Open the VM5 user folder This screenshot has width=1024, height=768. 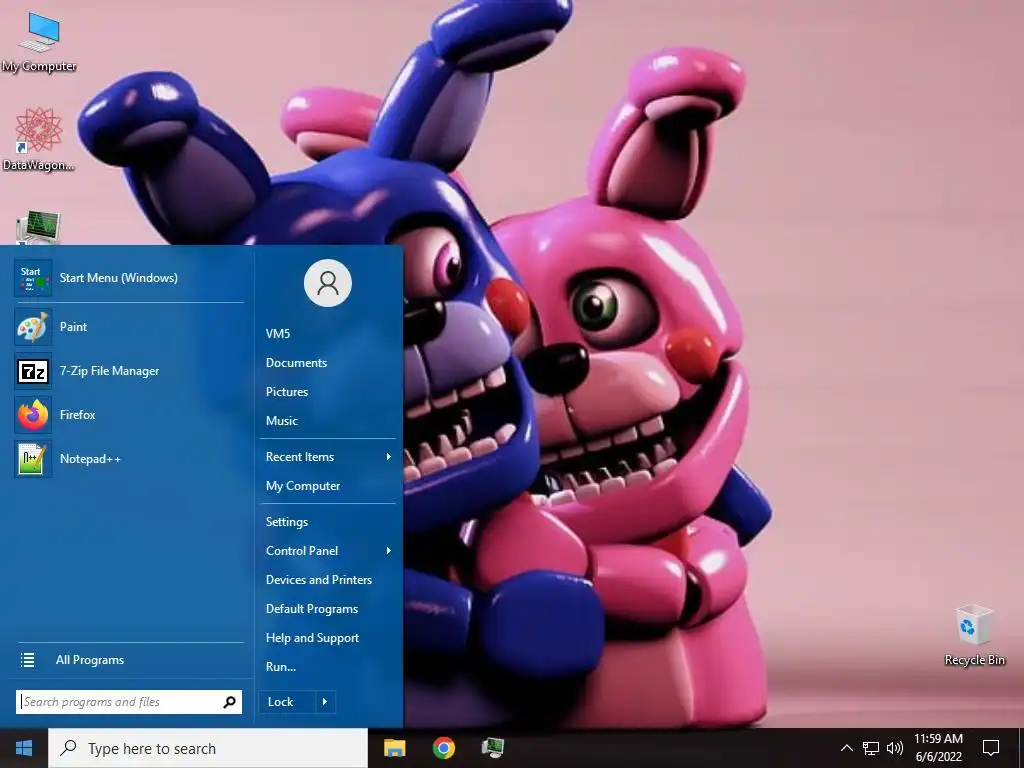tap(328, 334)
